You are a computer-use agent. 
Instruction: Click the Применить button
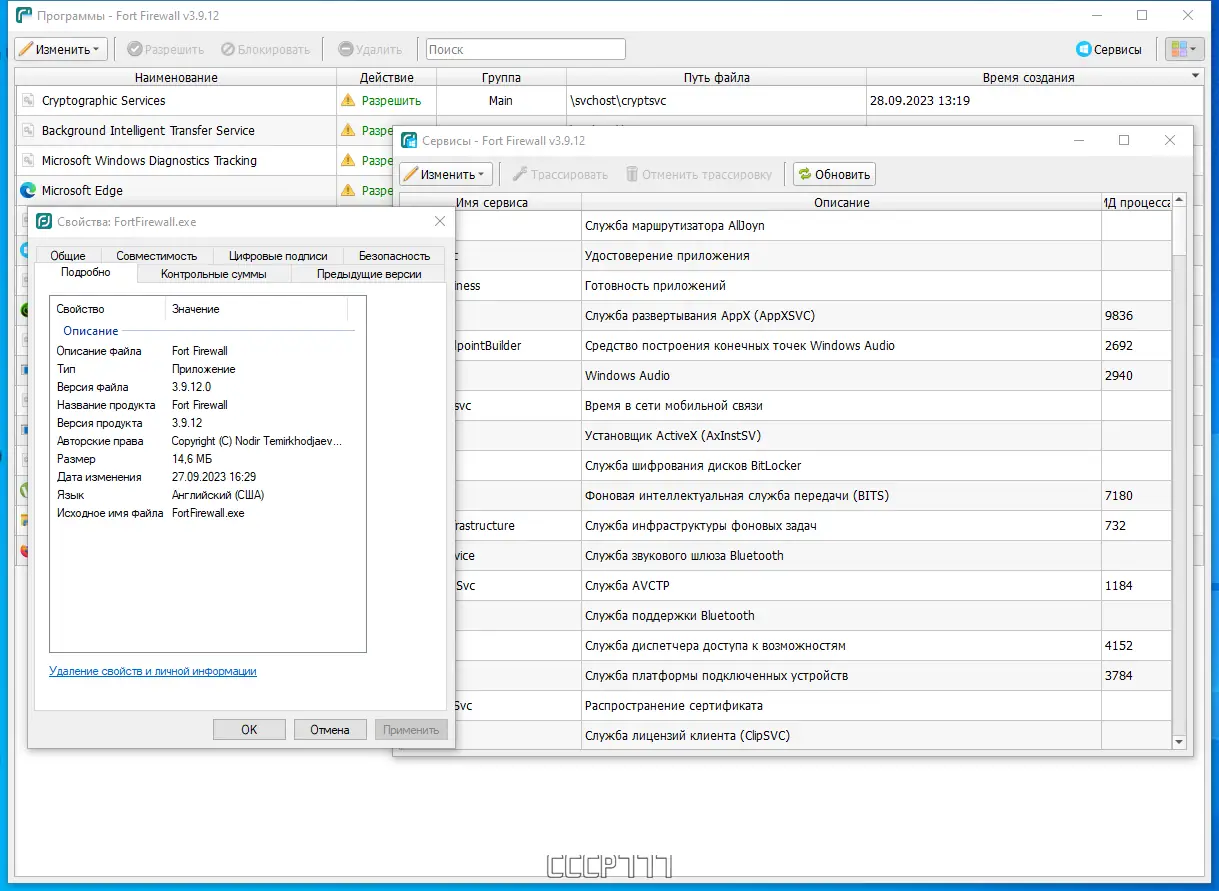[x=411, y=729]
